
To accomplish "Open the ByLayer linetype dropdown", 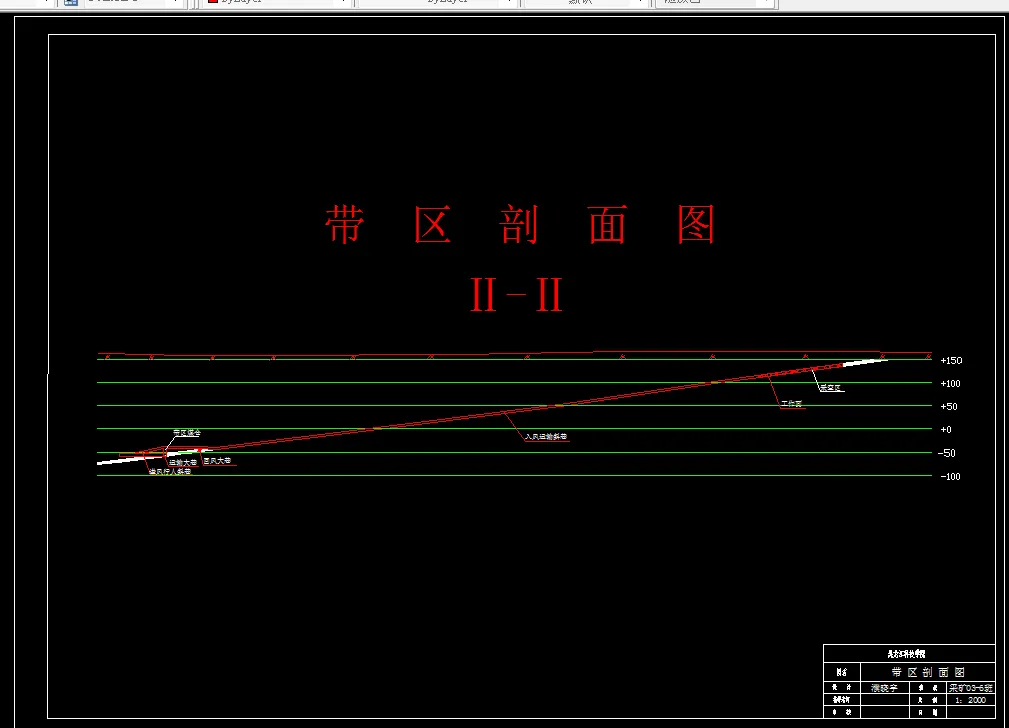I will tap(438, 3).
